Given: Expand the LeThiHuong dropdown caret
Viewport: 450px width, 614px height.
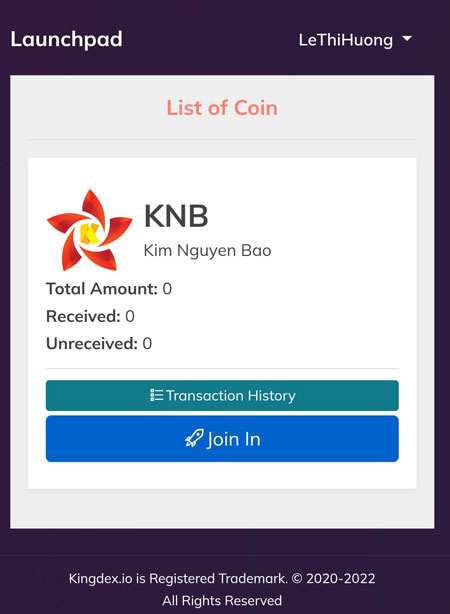Looking at the screenshot, I should (x=407, y=39).
